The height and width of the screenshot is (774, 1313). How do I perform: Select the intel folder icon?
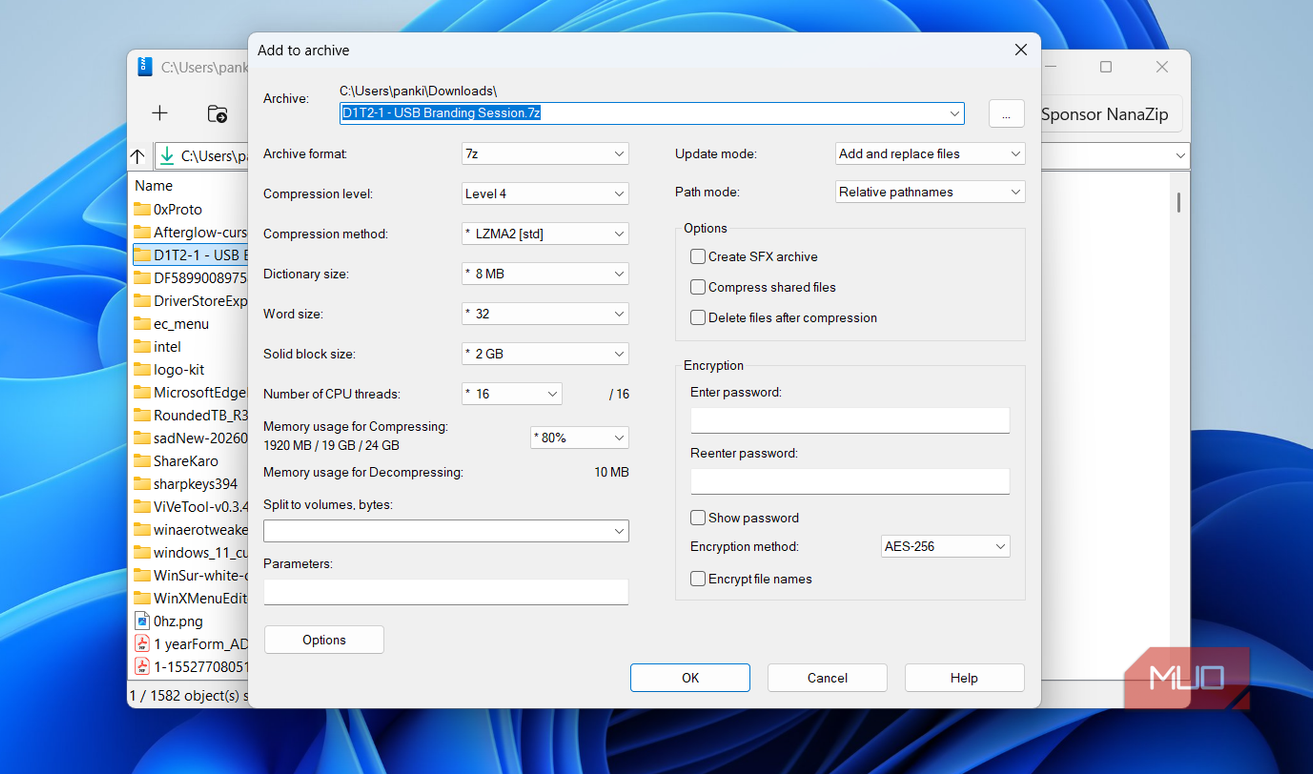(142, 346)
